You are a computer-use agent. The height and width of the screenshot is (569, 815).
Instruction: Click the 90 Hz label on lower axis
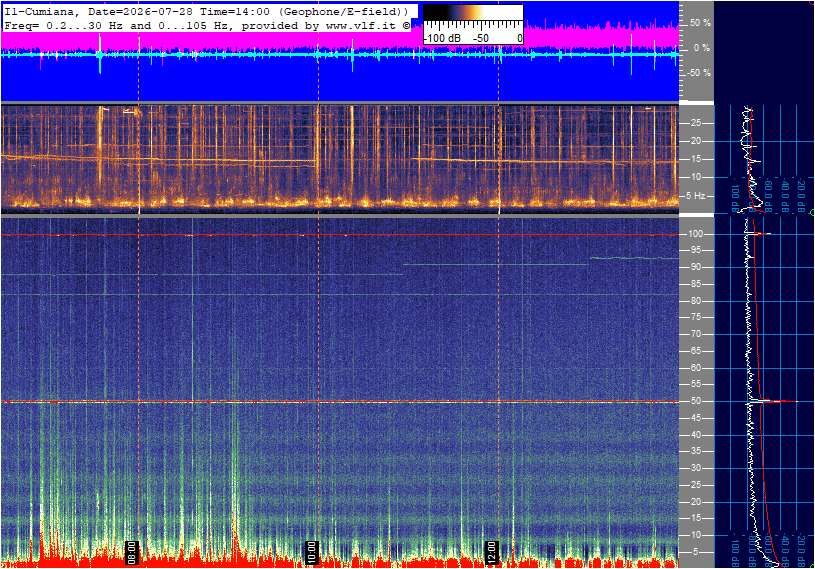pyautogui.click(x=696, y=267)
